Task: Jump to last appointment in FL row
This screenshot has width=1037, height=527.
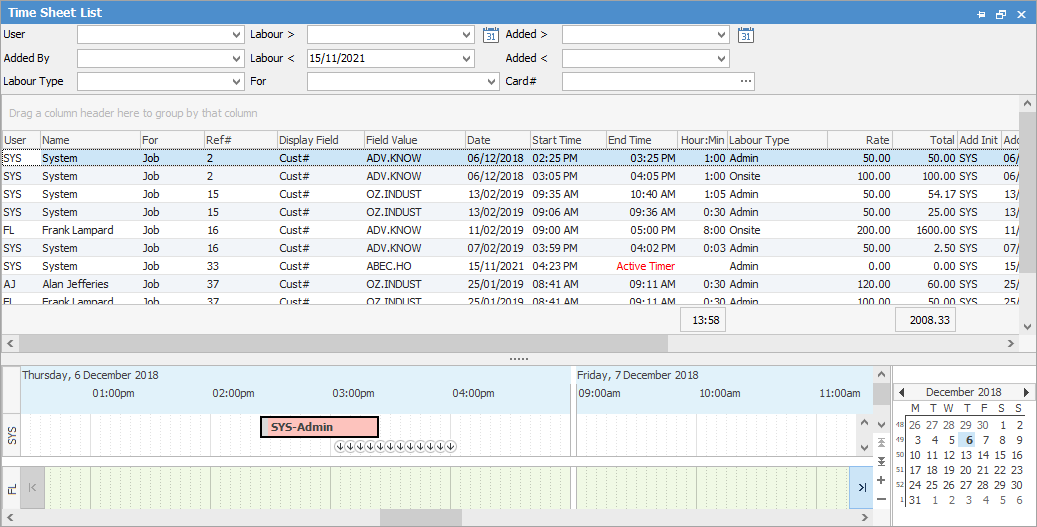Action: 861,487
